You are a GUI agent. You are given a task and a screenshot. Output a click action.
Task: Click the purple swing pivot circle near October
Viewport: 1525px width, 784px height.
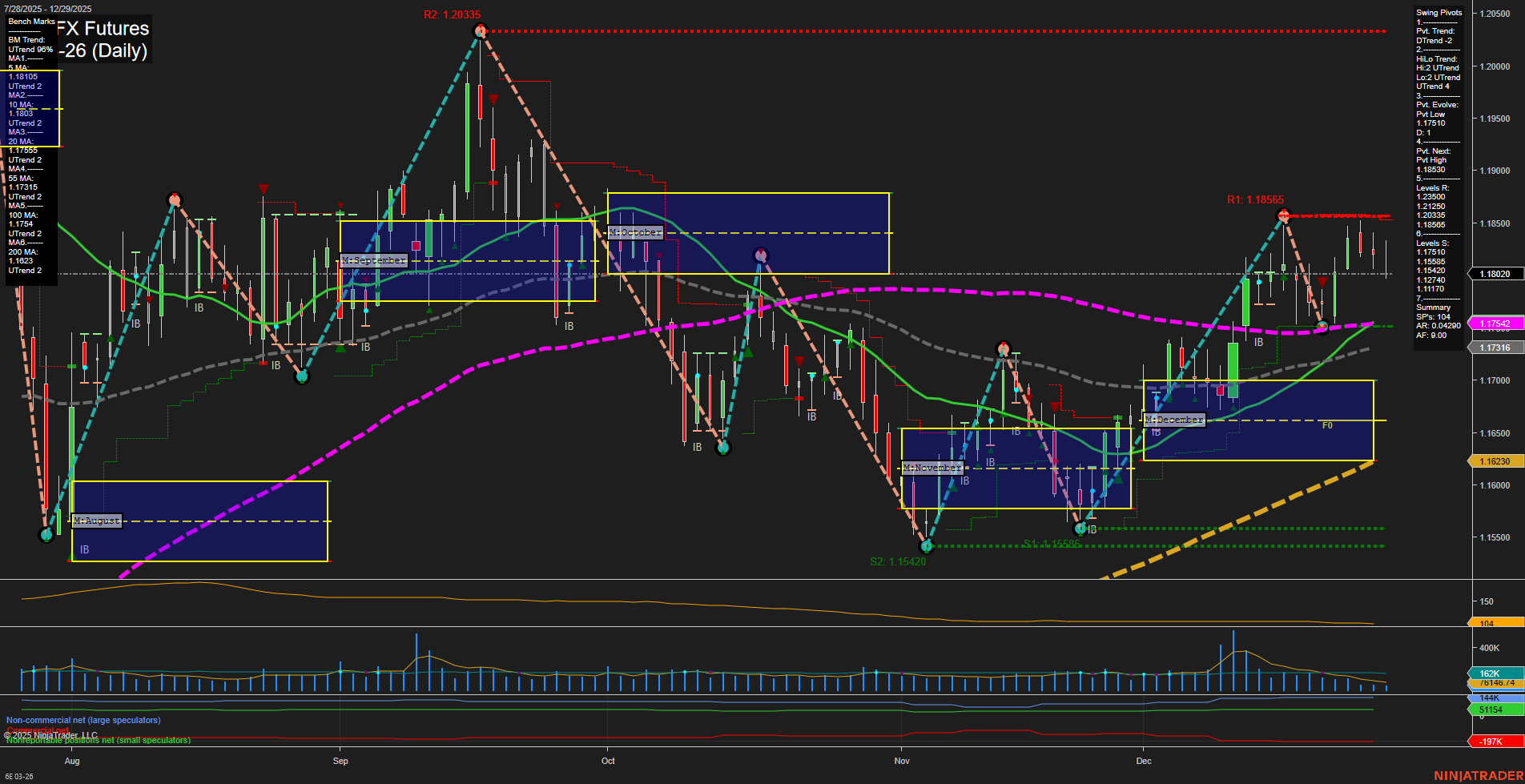coord(759,254)
